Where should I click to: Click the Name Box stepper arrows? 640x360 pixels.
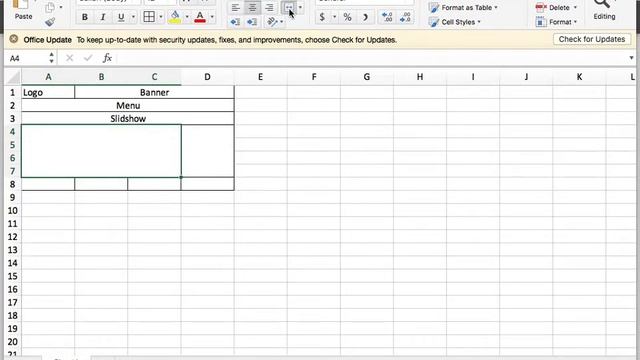(x=51, y=58)
